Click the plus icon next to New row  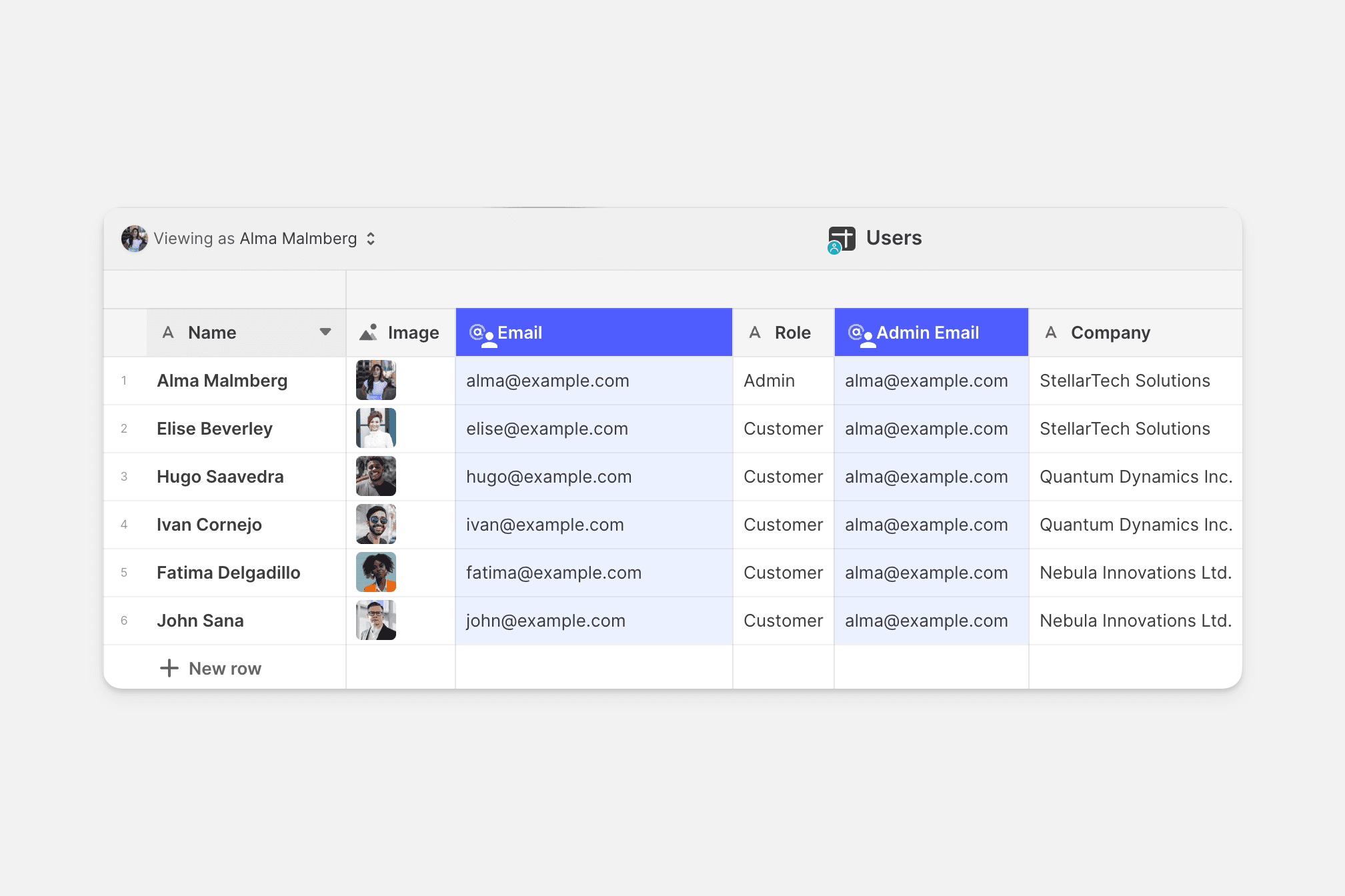[169, 668]
